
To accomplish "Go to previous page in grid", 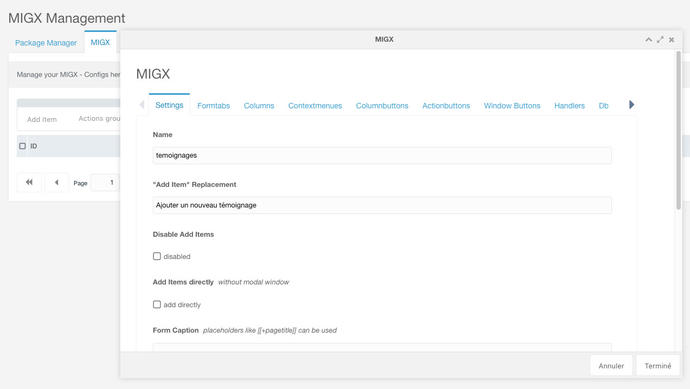I will [56, 182].
